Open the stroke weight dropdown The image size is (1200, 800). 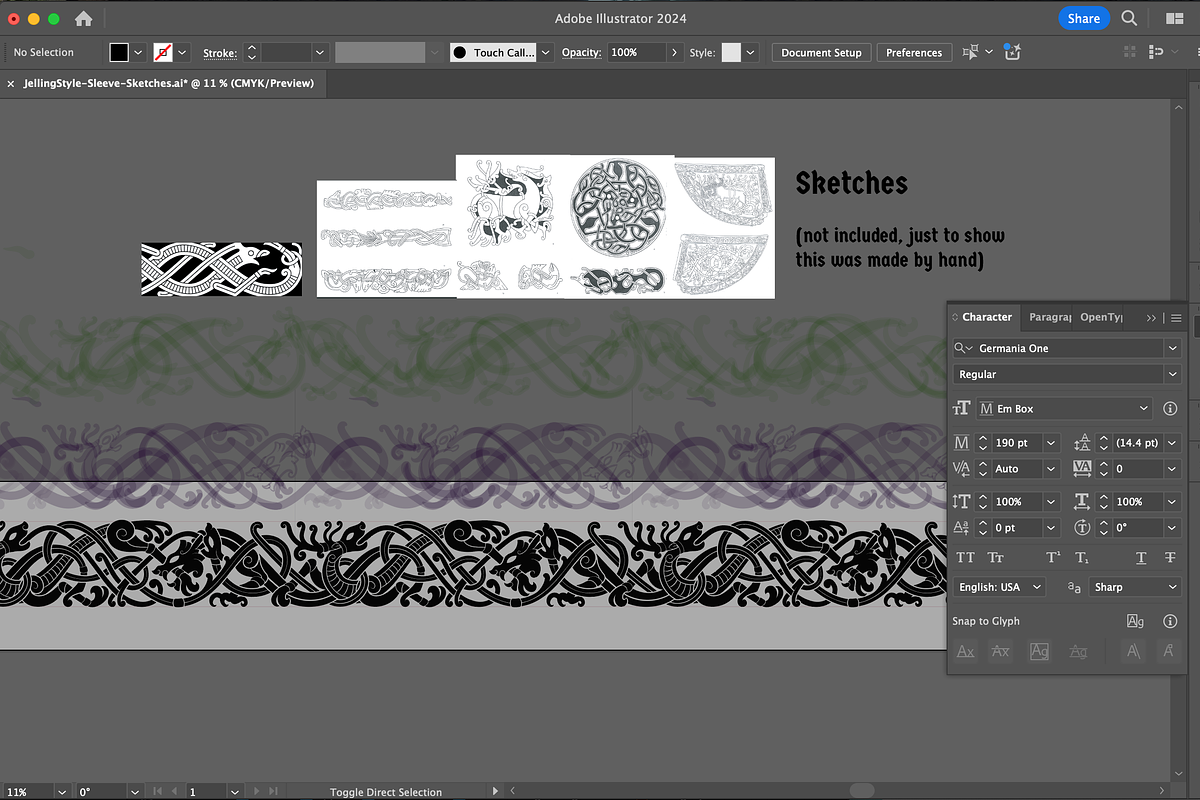[320, 52]
